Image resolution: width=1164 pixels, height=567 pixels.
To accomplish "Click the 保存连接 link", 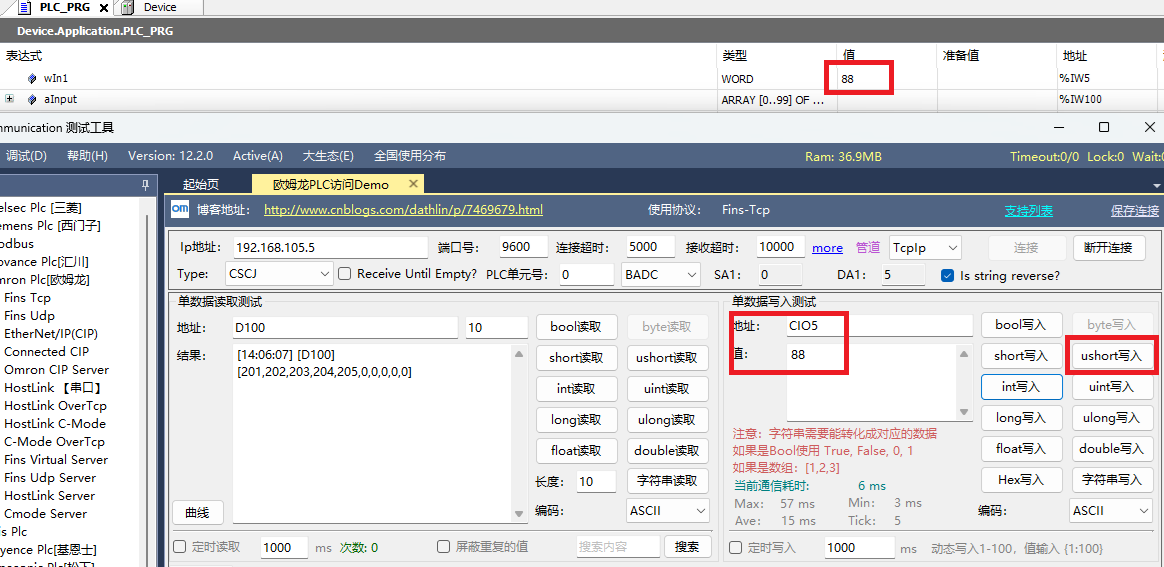I will tap(1134, 211).
